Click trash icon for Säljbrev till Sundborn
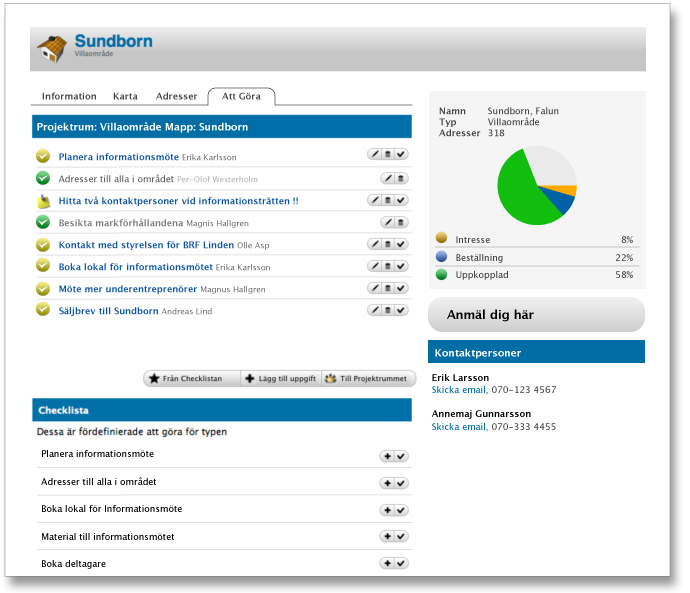The width and height of the screenshot is (690, 593). click(x=388, y=310)
